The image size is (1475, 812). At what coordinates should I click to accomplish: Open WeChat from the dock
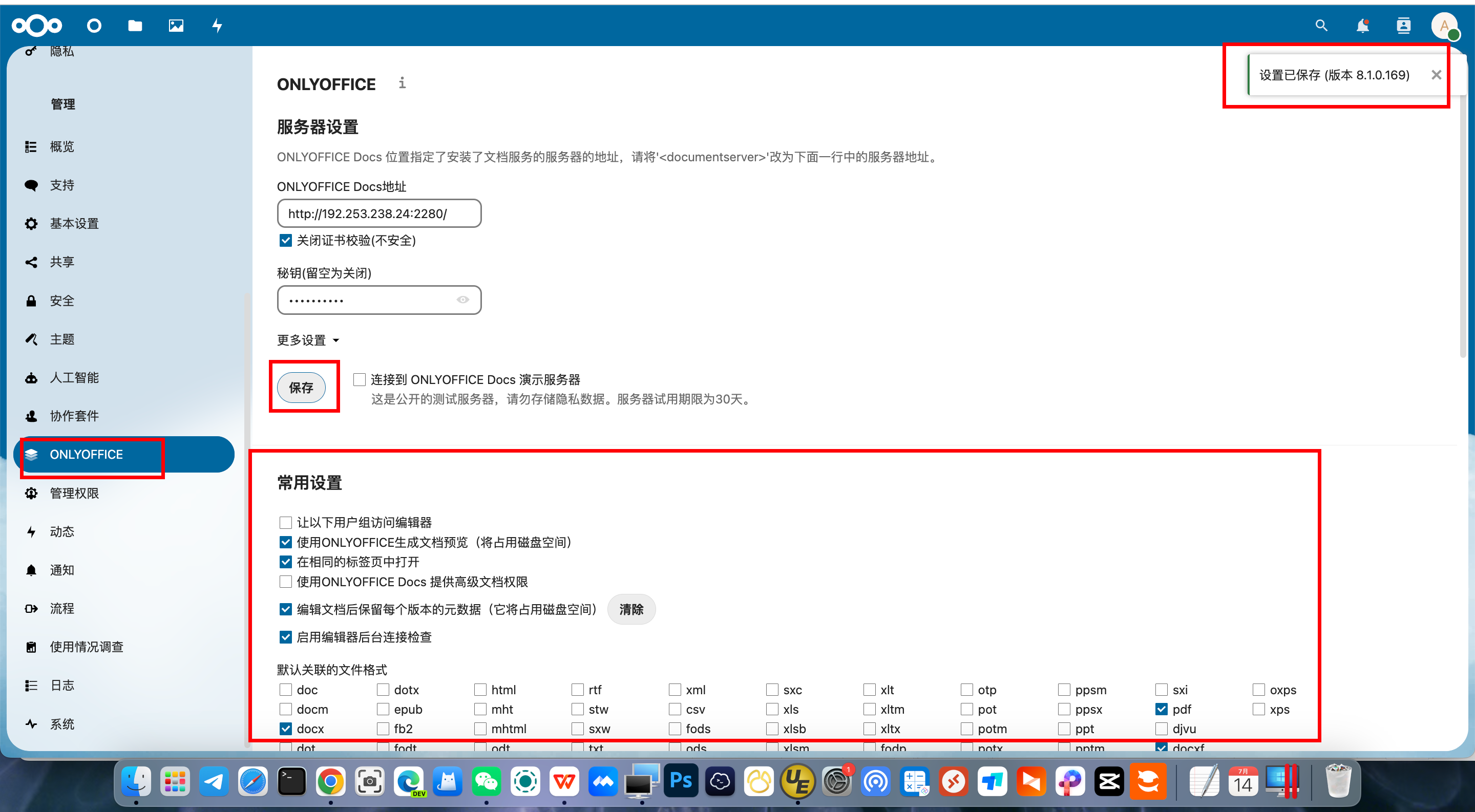(x=486, y=781)
